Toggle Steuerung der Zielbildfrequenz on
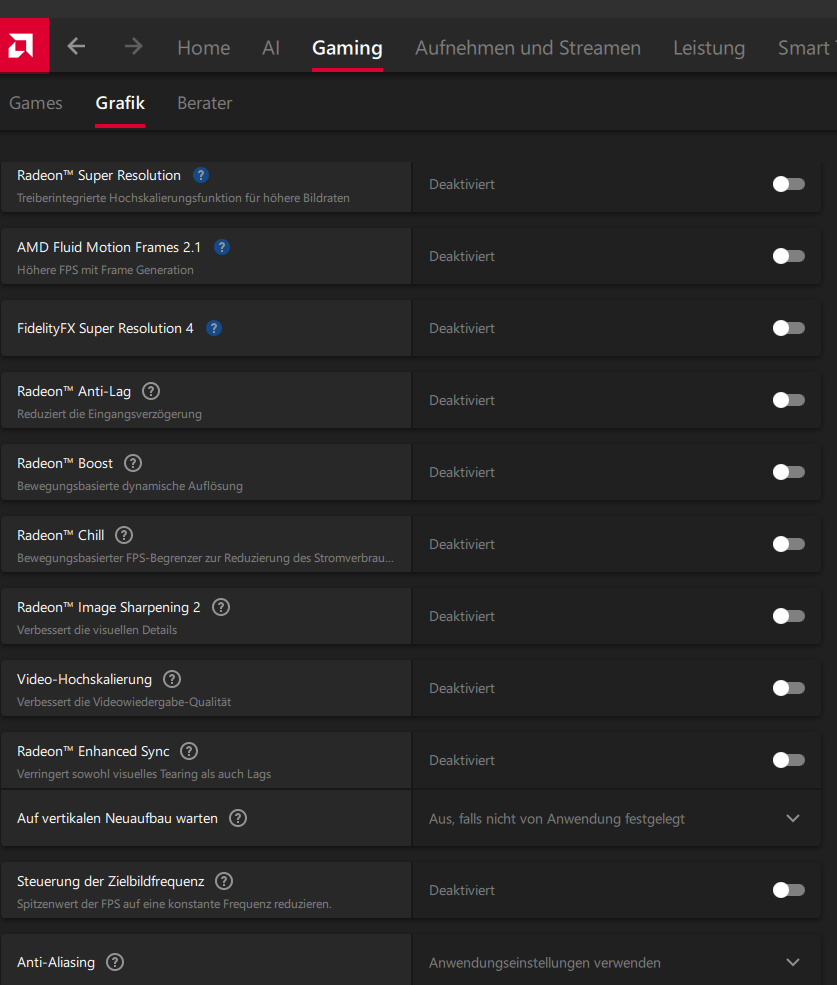The image size is (837, 985). (789, 890)
